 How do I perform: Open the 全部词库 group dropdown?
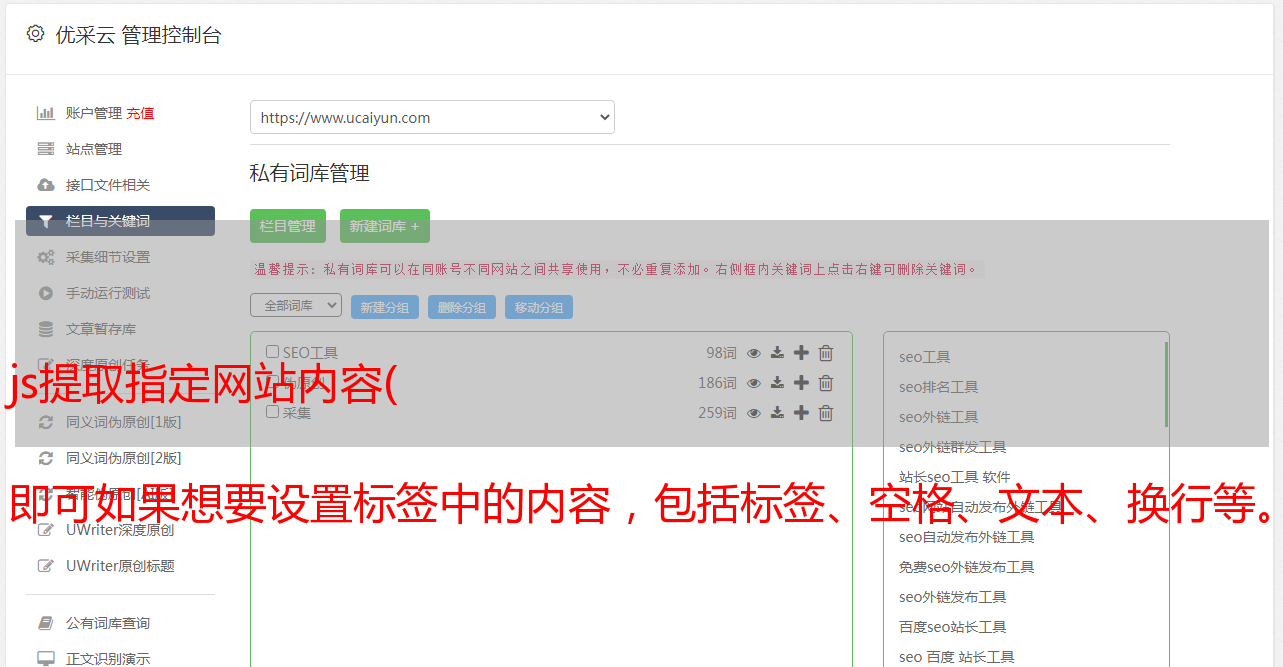(x=296, y=305)
